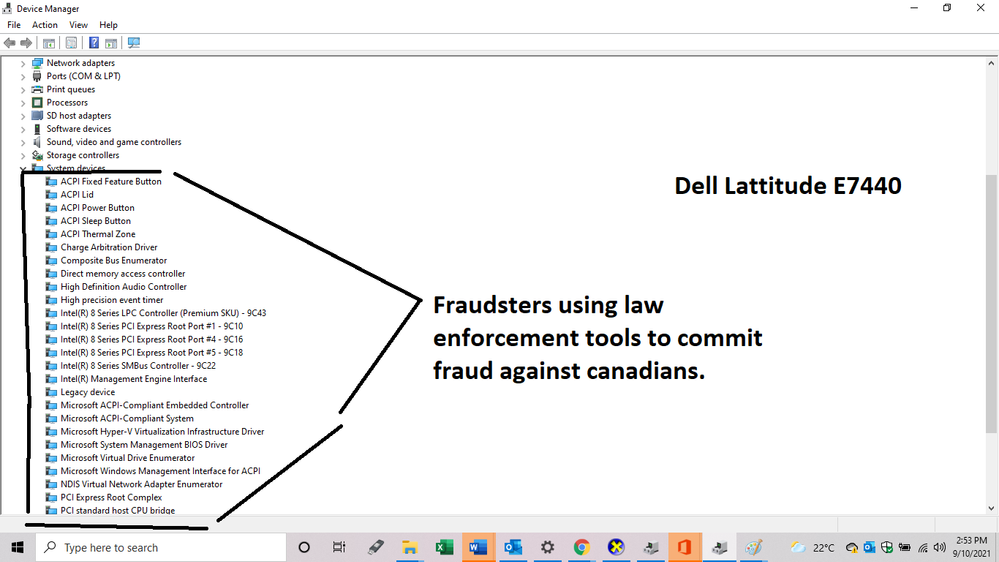The image size is (999, 562).
Task: Click the Outlook icon in system tray
Action: coord(870,547)
